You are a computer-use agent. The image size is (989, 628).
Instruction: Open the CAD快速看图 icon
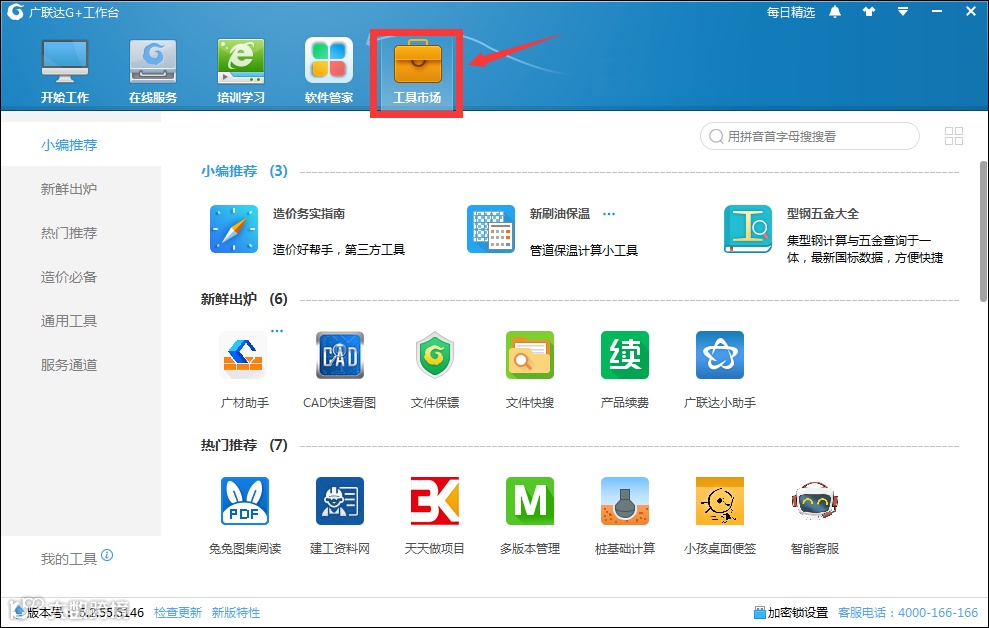340,355
